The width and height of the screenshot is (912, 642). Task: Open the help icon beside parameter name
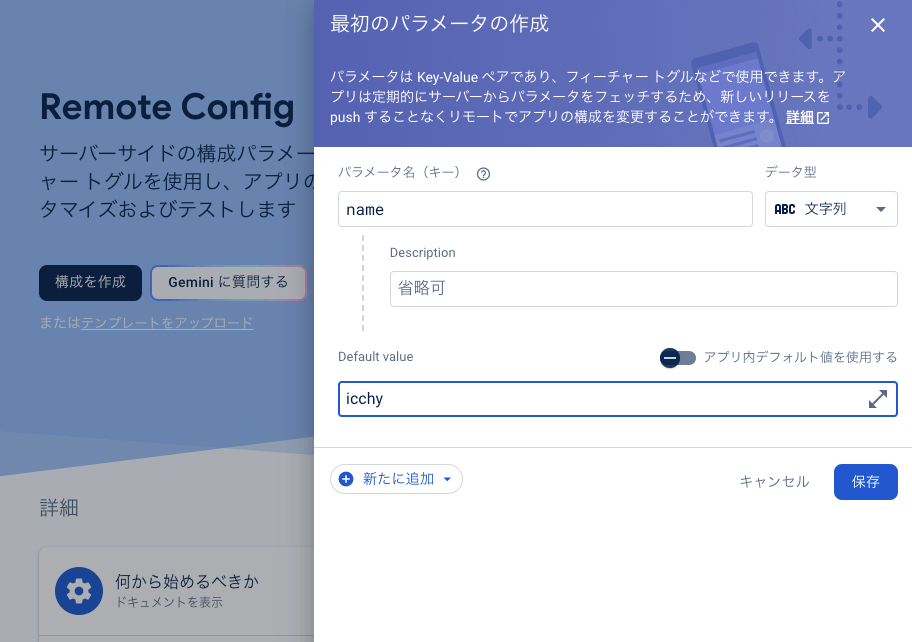tap(483, 174)
